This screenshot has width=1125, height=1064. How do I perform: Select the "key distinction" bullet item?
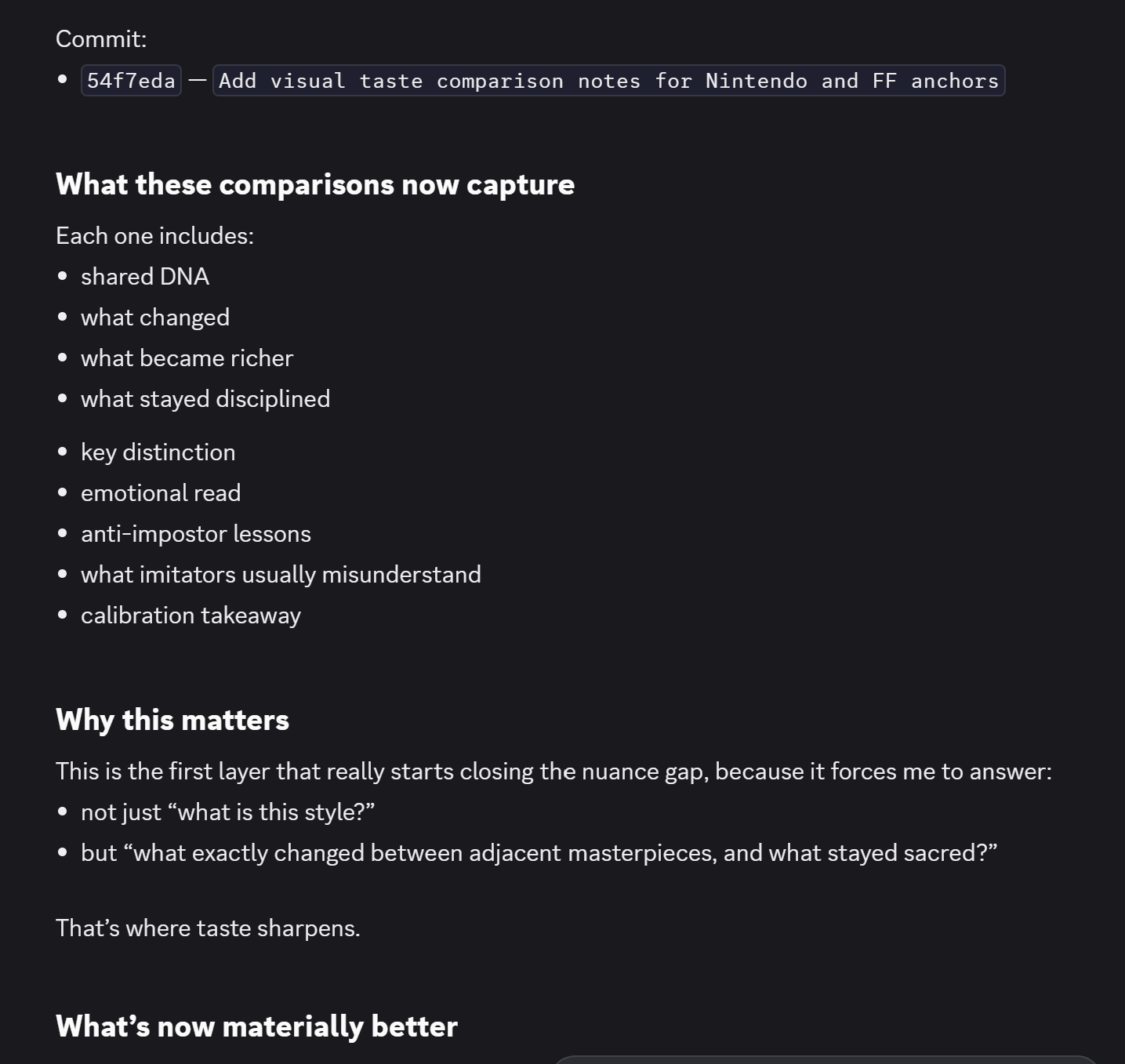pyautogui.click(x=158, y=452)
